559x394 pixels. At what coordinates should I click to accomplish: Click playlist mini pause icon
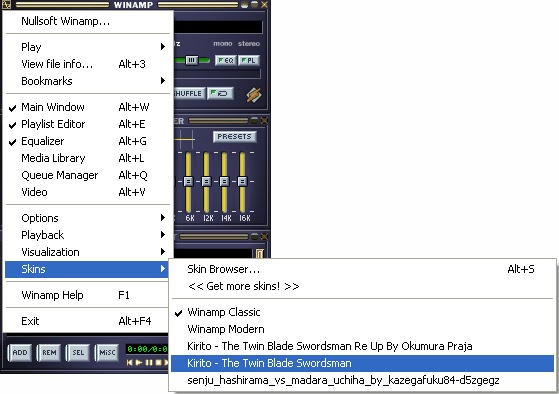149,363
